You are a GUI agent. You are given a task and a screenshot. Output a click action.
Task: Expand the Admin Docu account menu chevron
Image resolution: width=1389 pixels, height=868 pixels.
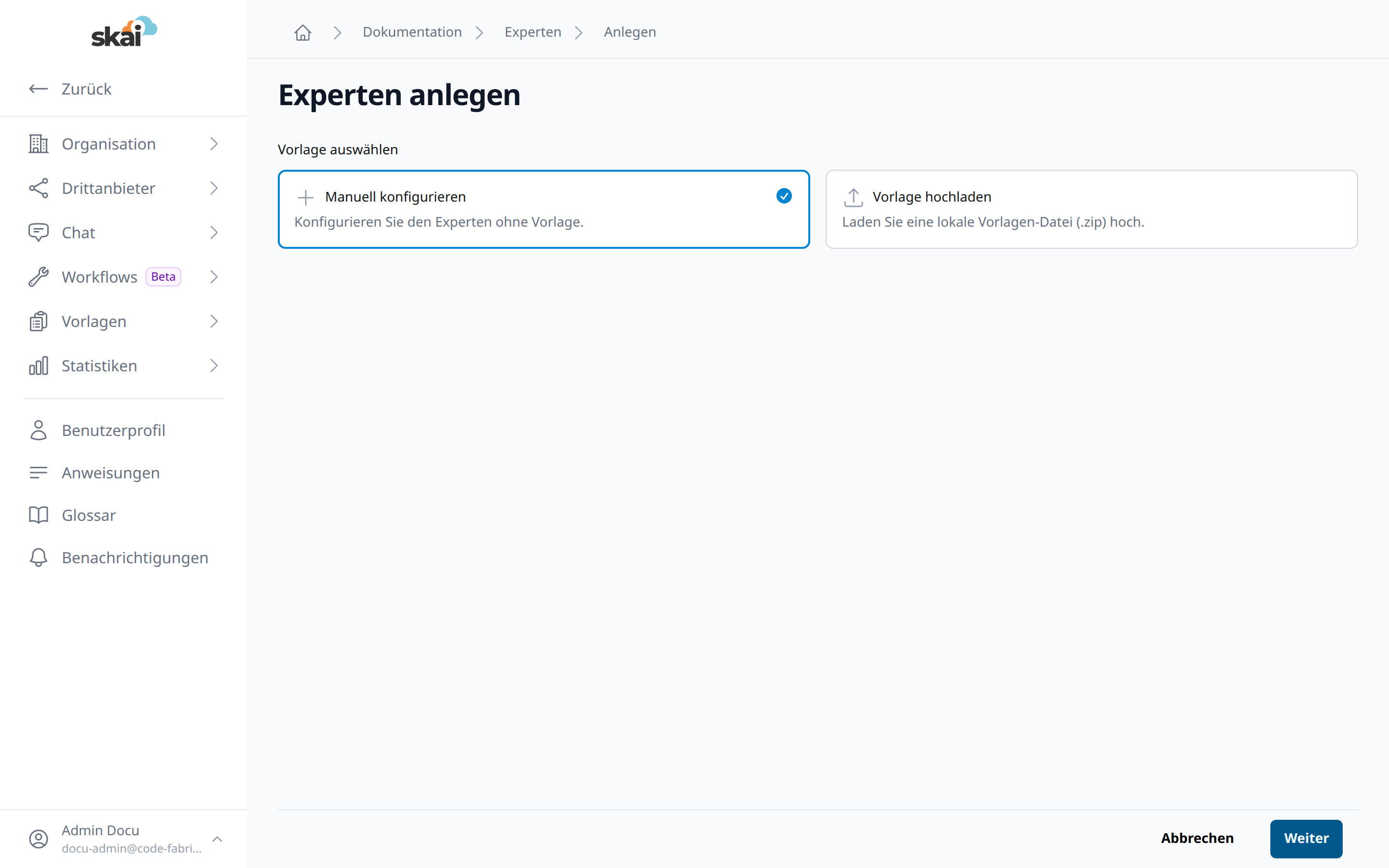pos(217,839)
